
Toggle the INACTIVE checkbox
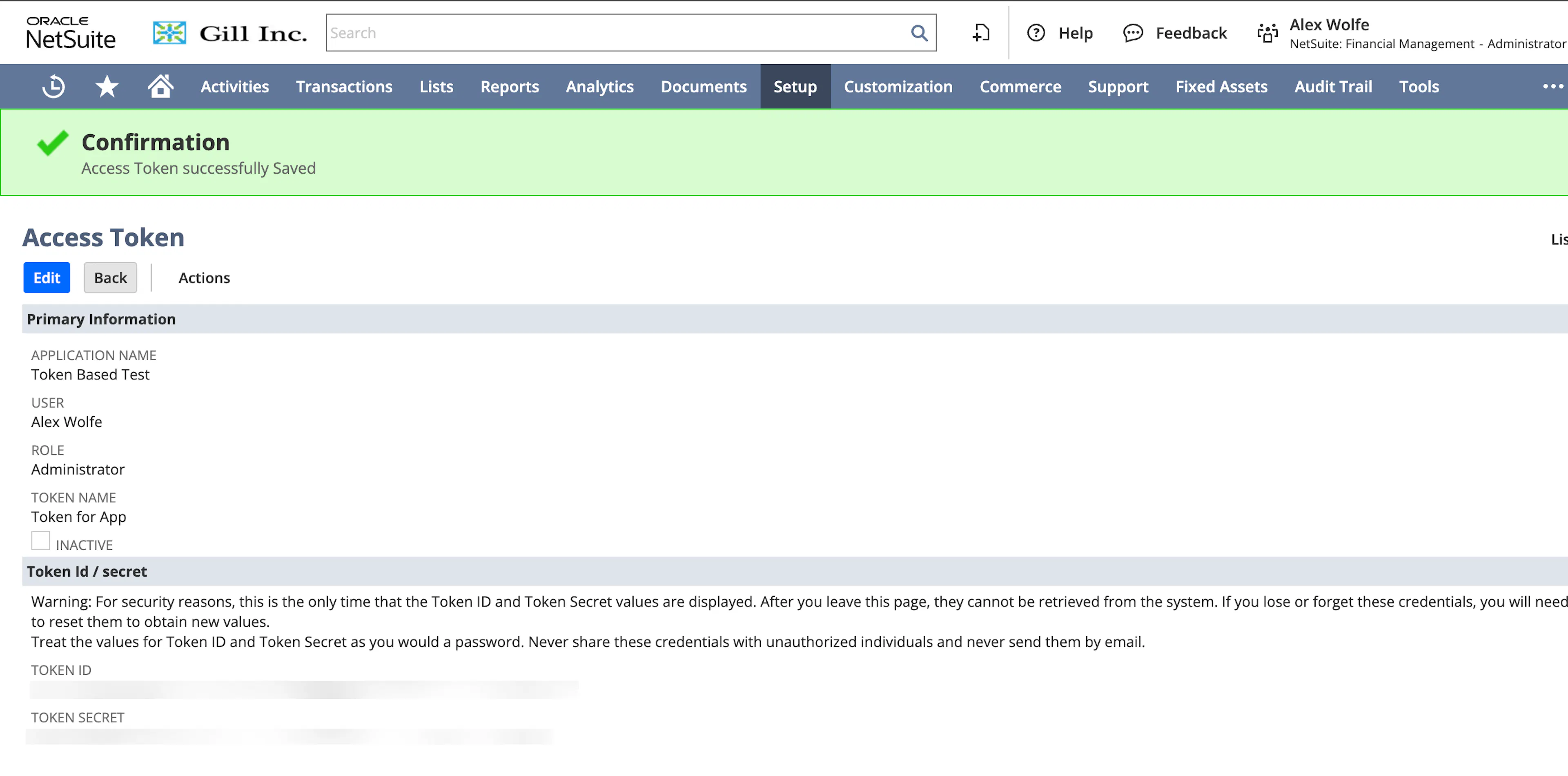pyautogui.click(x=41, y=540)
